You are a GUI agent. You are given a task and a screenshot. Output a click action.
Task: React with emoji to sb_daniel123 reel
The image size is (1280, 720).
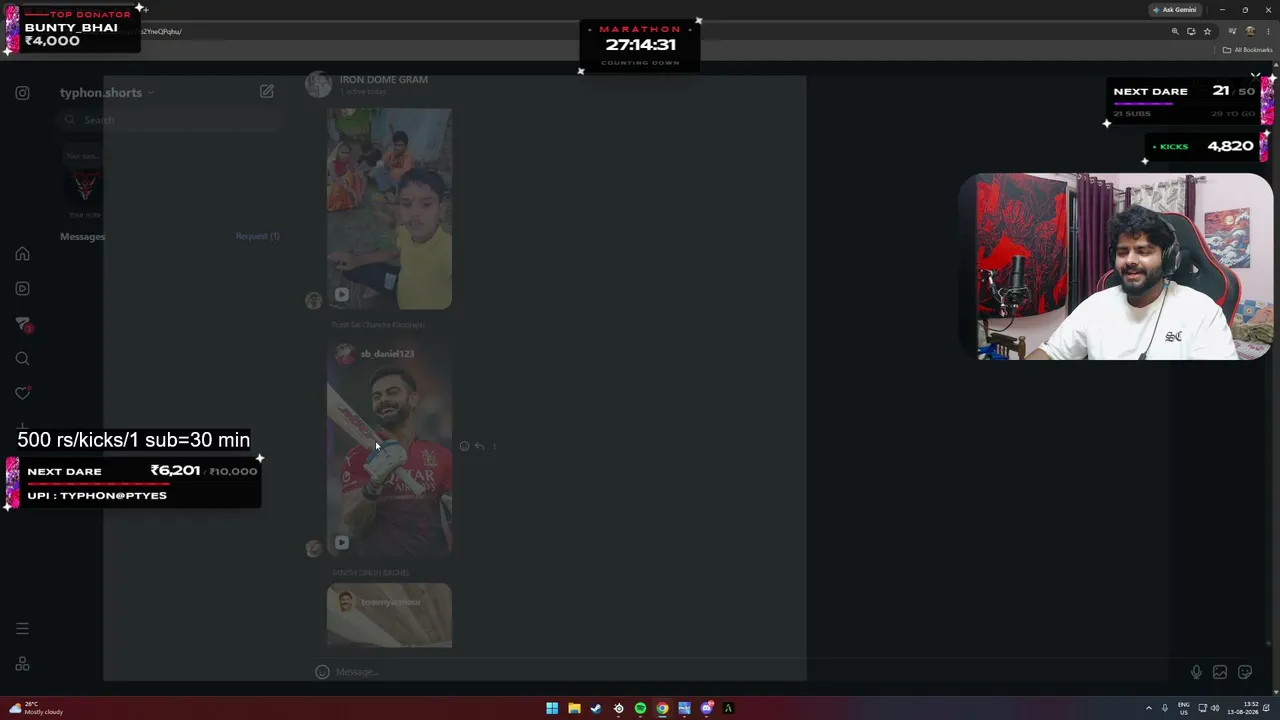464,447
